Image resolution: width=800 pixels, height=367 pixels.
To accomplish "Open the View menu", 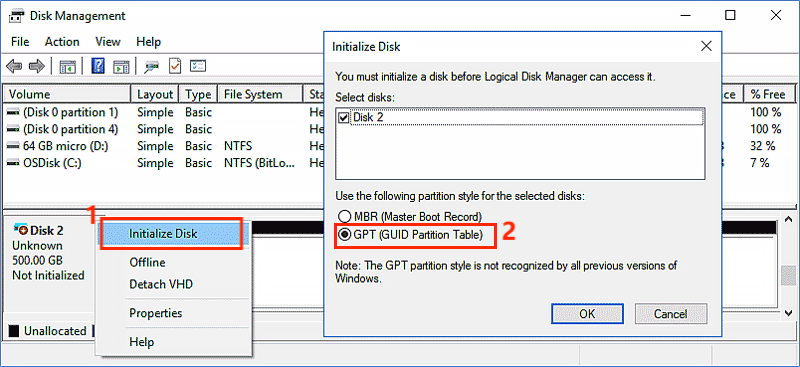I will [108, 42].
